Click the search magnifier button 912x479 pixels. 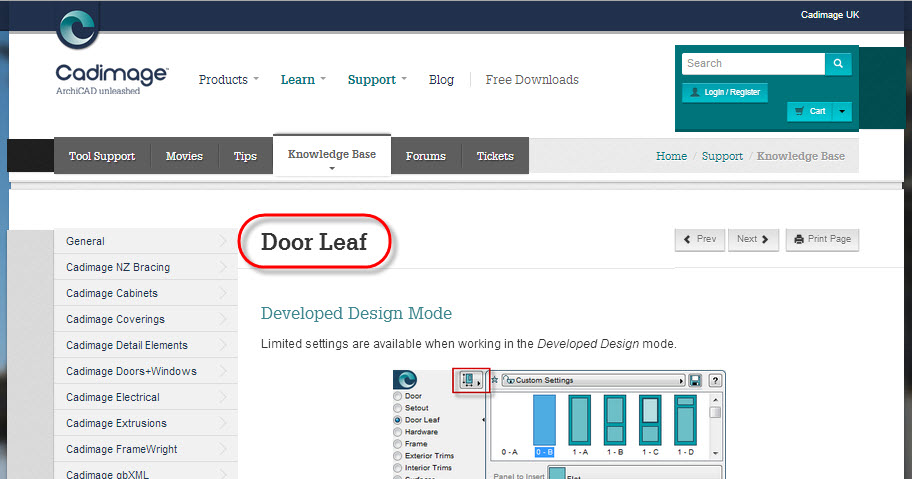(838, 63)
